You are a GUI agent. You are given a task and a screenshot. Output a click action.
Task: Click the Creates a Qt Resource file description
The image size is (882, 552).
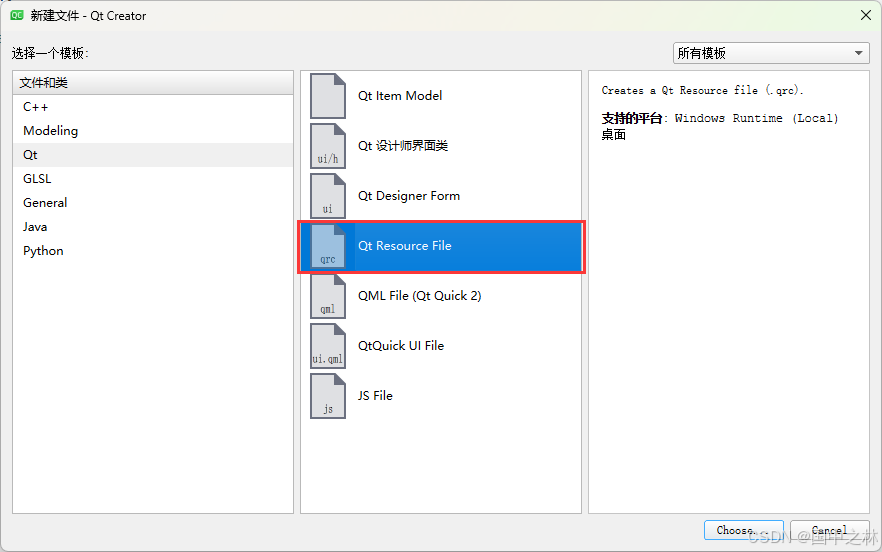702,91
